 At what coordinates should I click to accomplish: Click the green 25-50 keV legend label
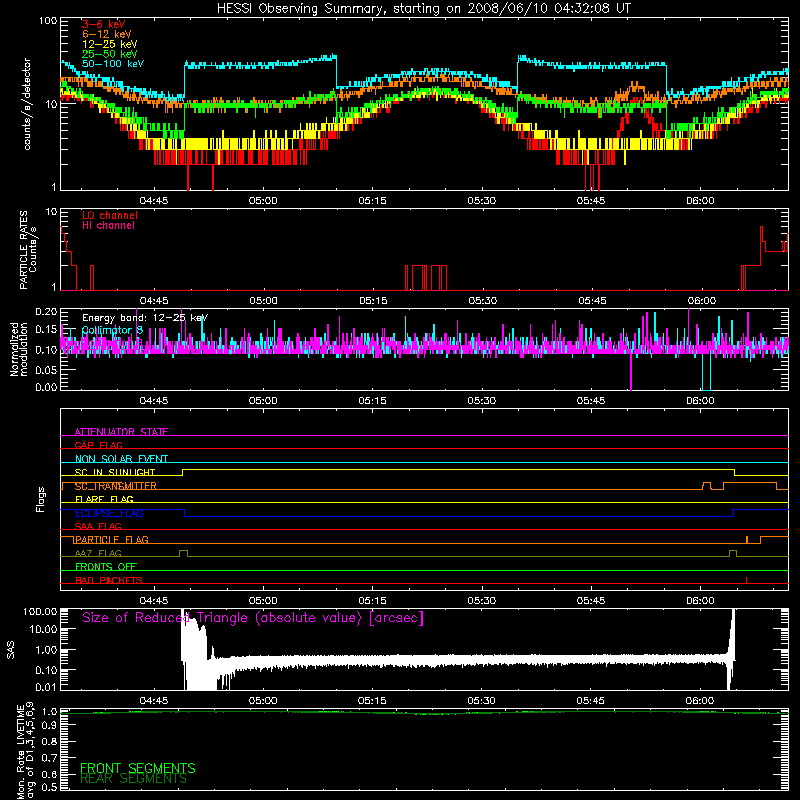coord(110,54)
